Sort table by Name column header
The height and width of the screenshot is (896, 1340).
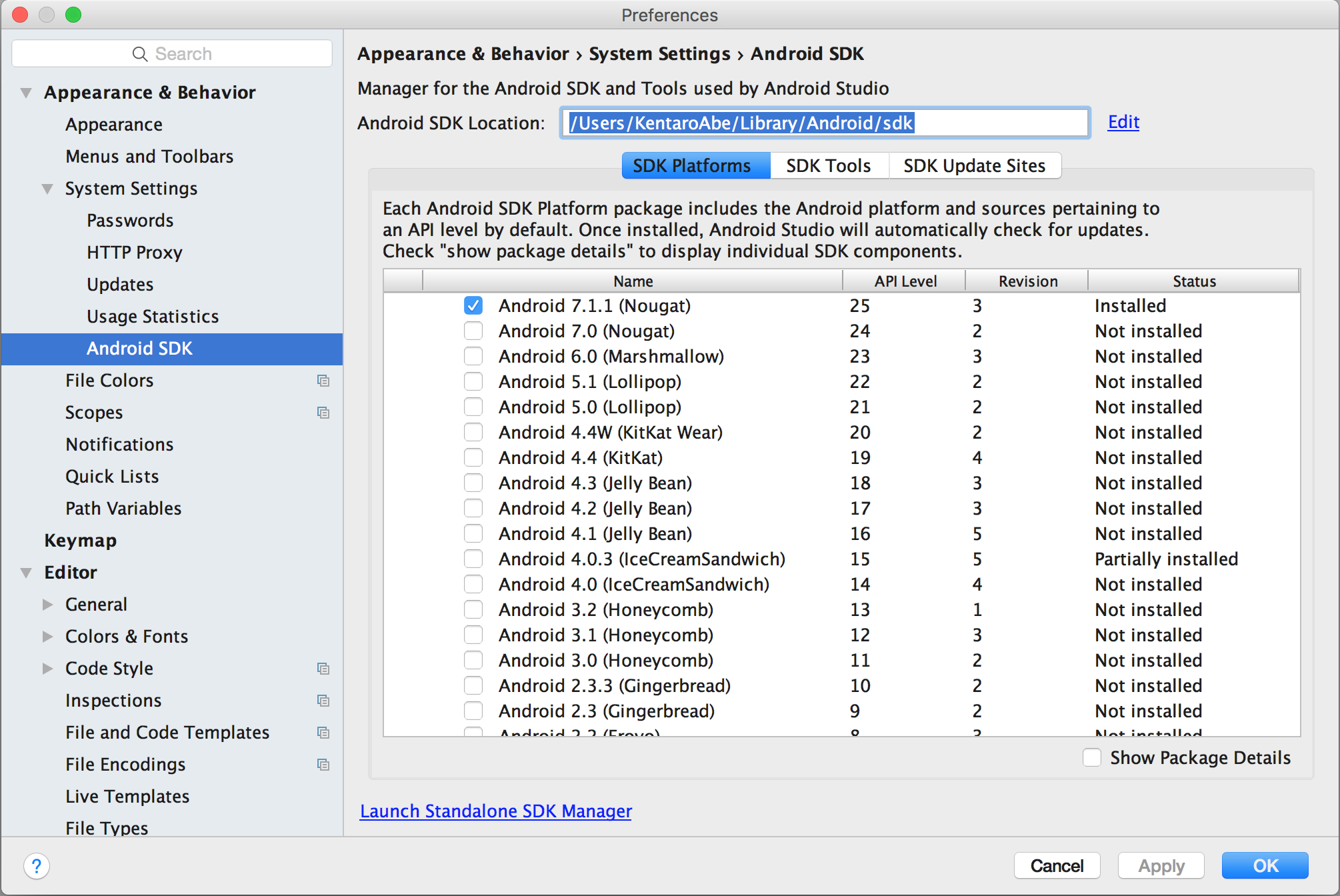click(633, 281)
